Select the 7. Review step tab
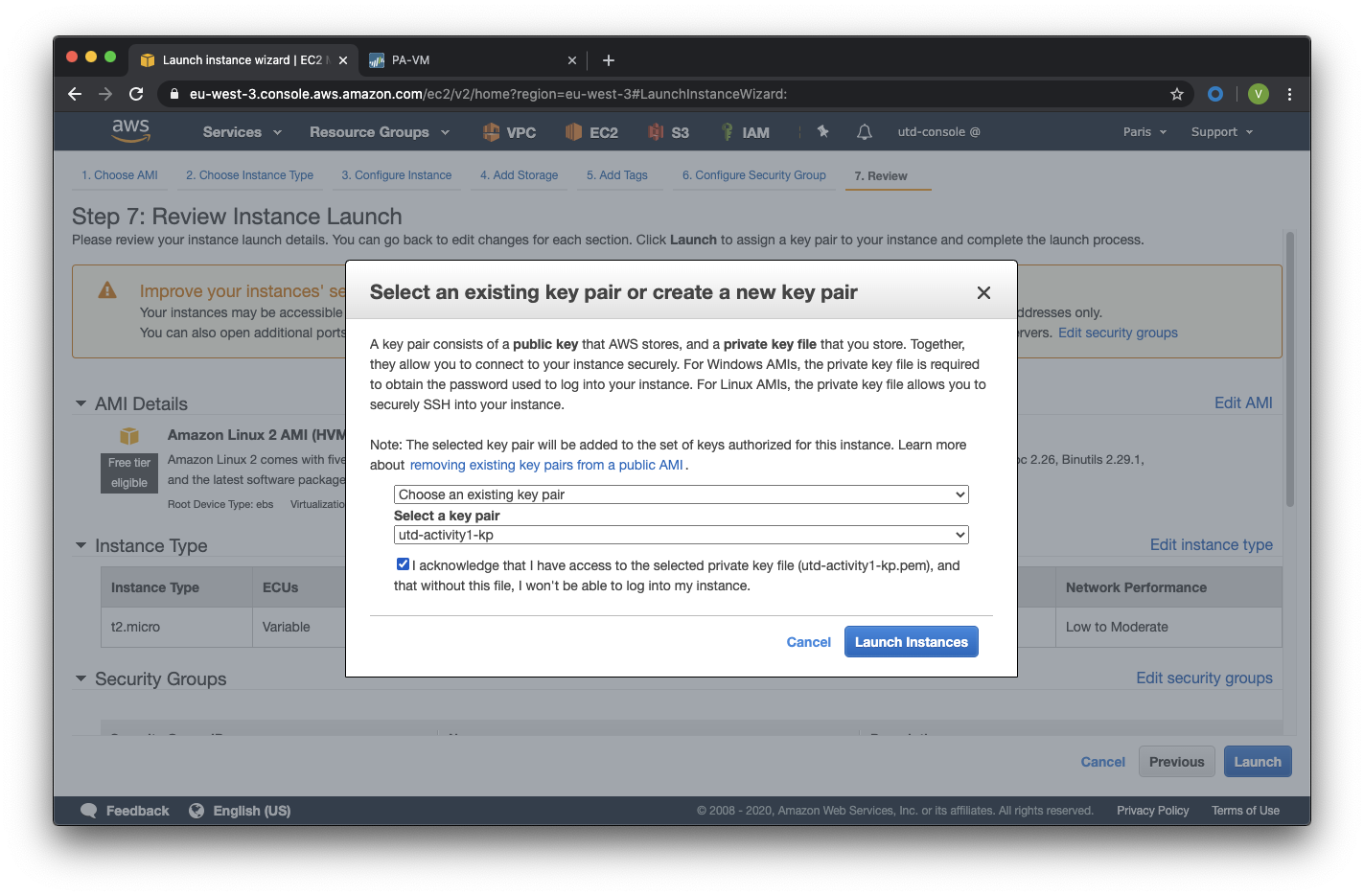 tap(881, 176)
